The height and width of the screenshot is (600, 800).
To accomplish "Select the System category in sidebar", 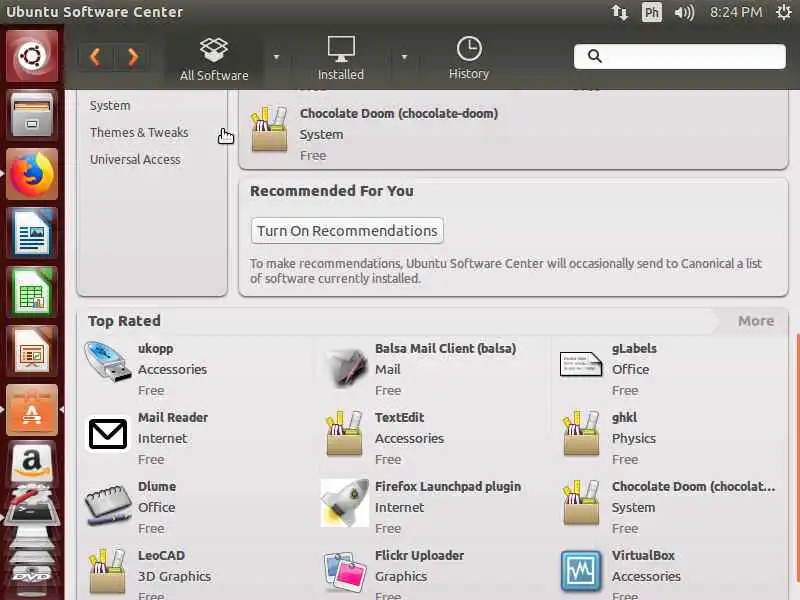I will pyautogui.click(x=110, y=106).
